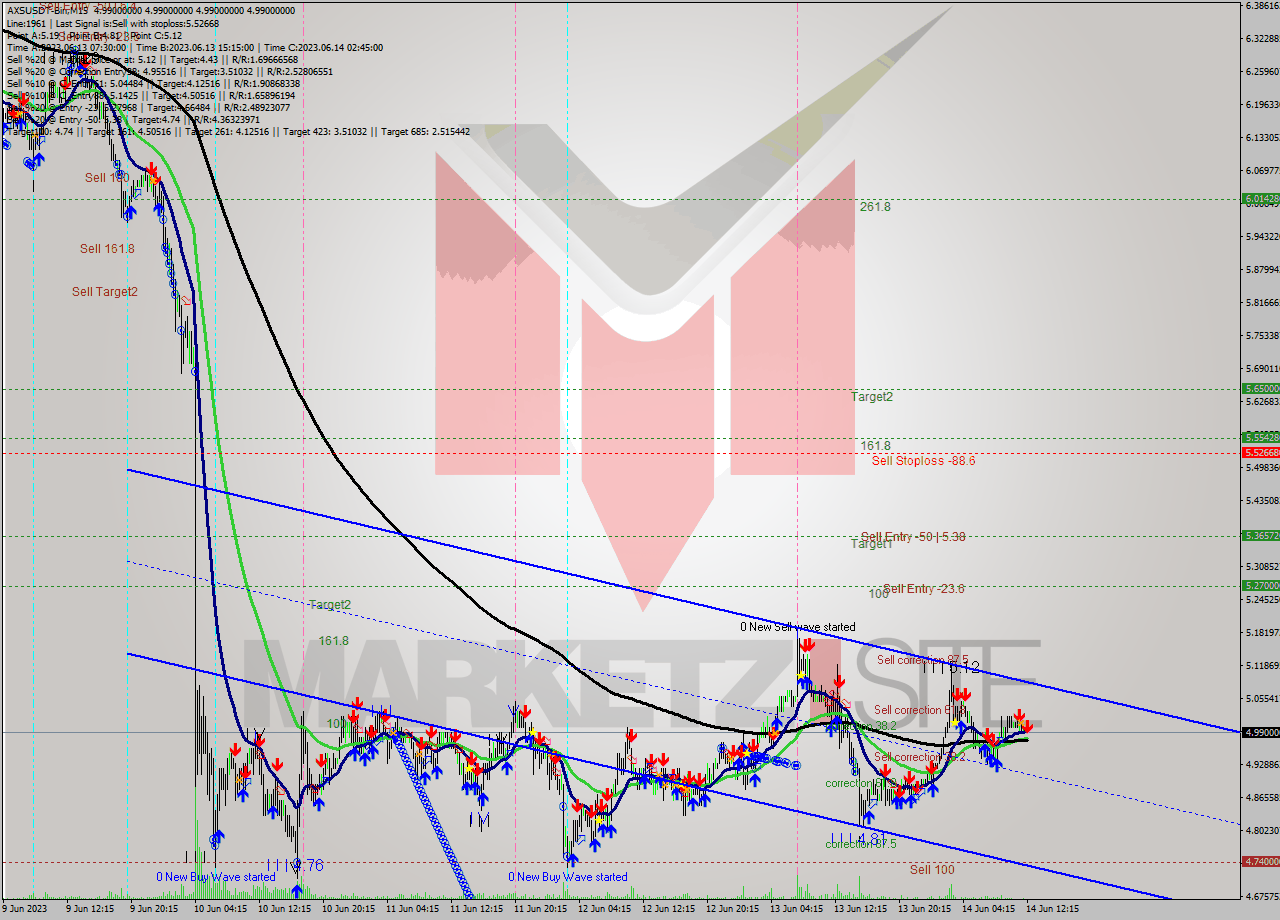Click the '10 Jun 04:15' time label
This screenshot has width=1280, height=920.
(x=222, y=909)
